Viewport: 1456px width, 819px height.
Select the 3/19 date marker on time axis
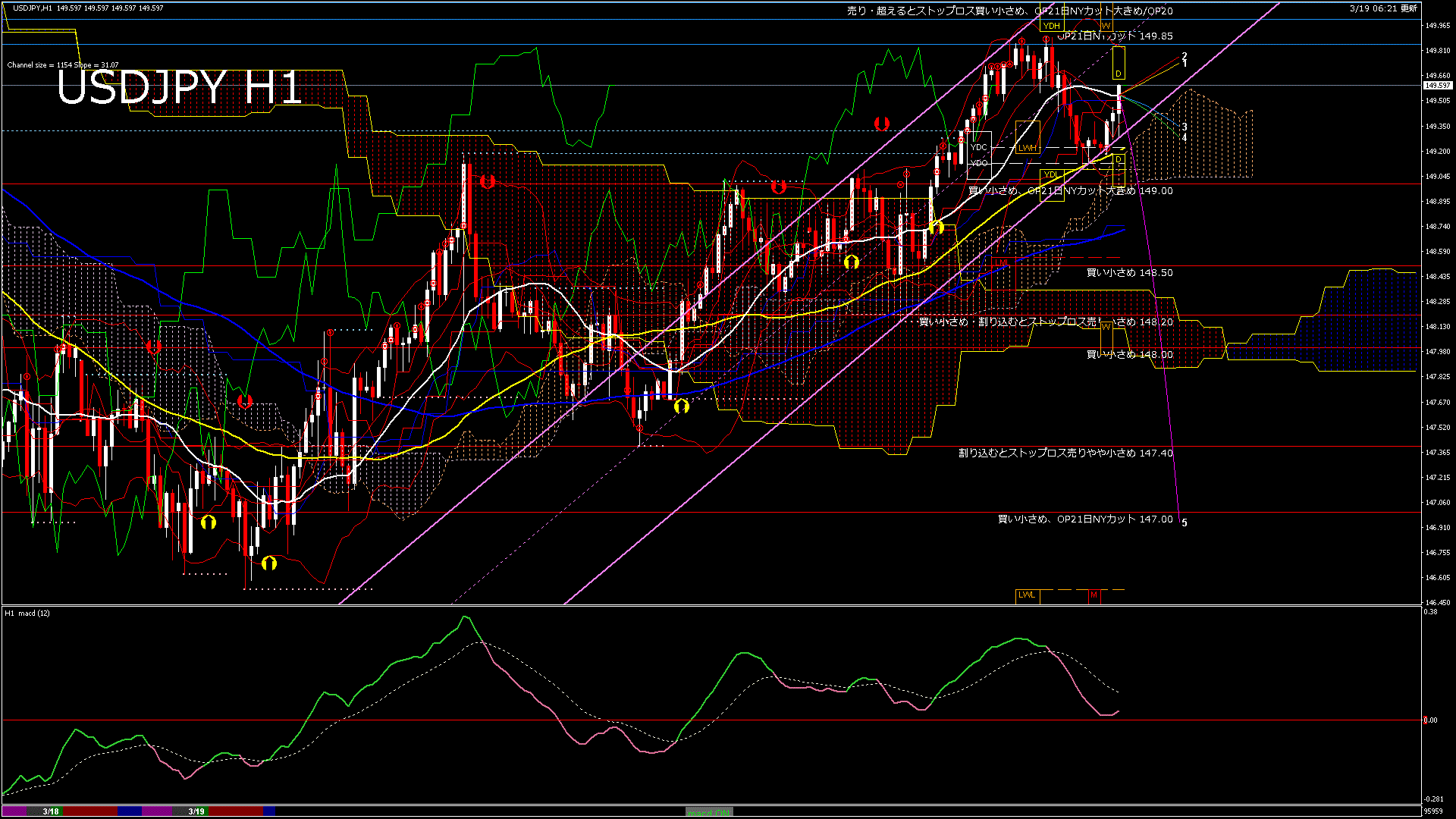tap(196, 811)
